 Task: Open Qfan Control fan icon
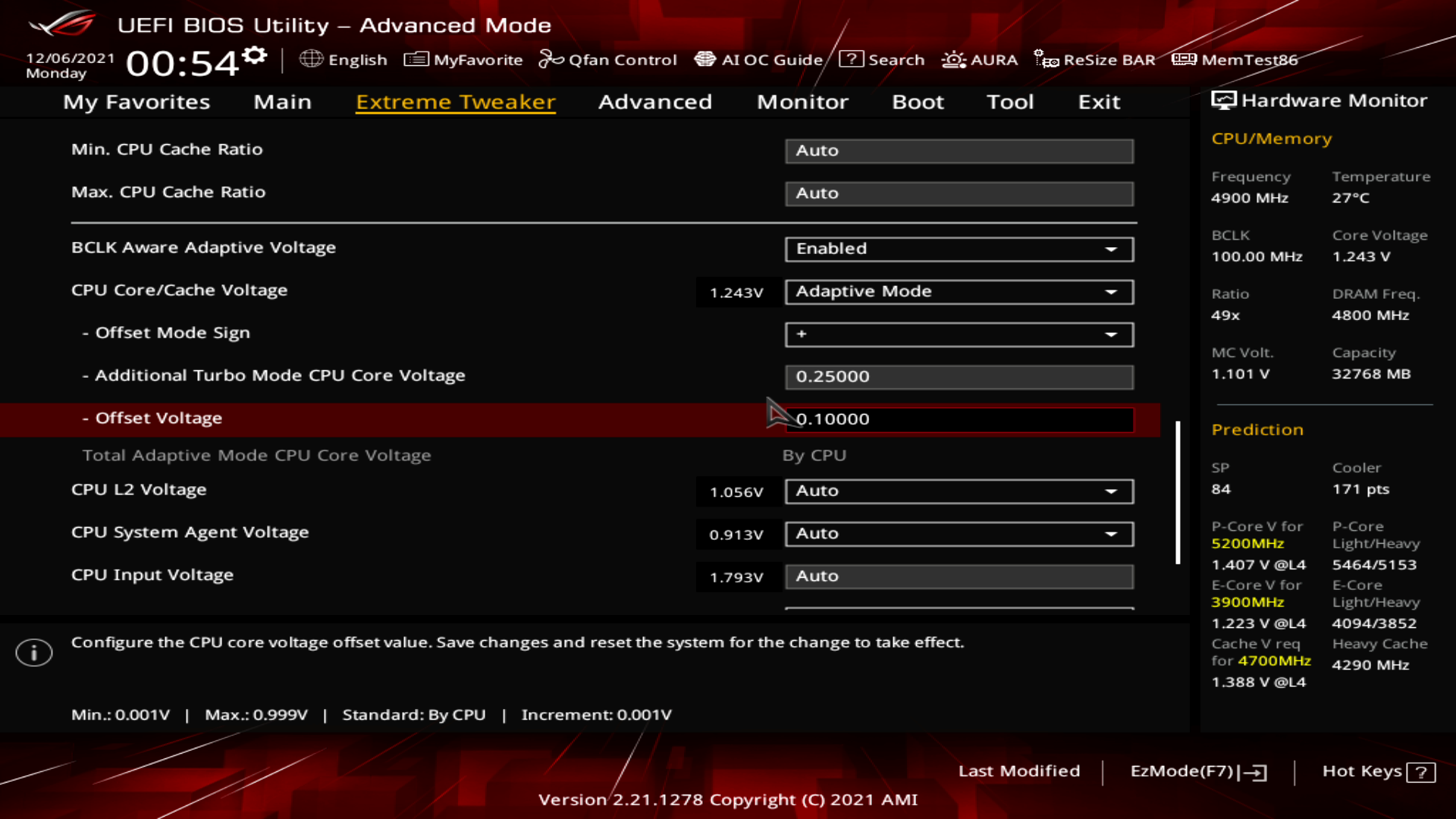[551, 59]
